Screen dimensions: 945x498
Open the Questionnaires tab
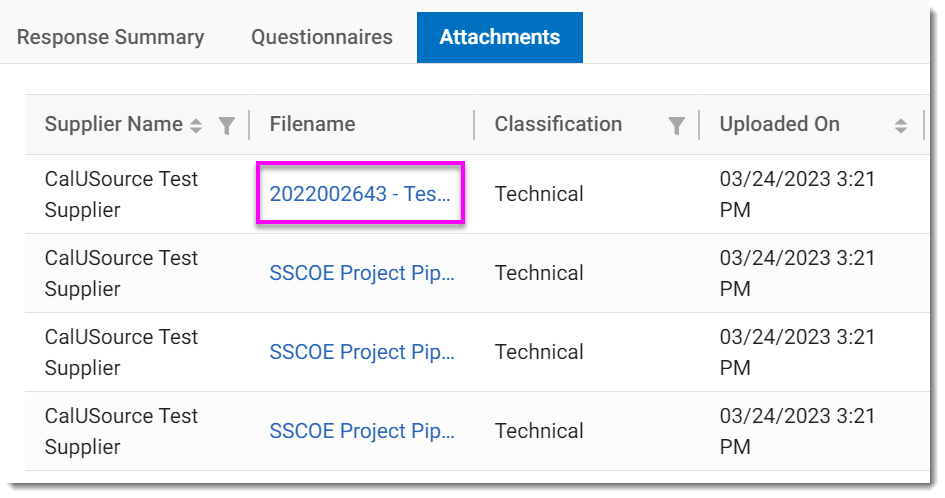(321, 37)
